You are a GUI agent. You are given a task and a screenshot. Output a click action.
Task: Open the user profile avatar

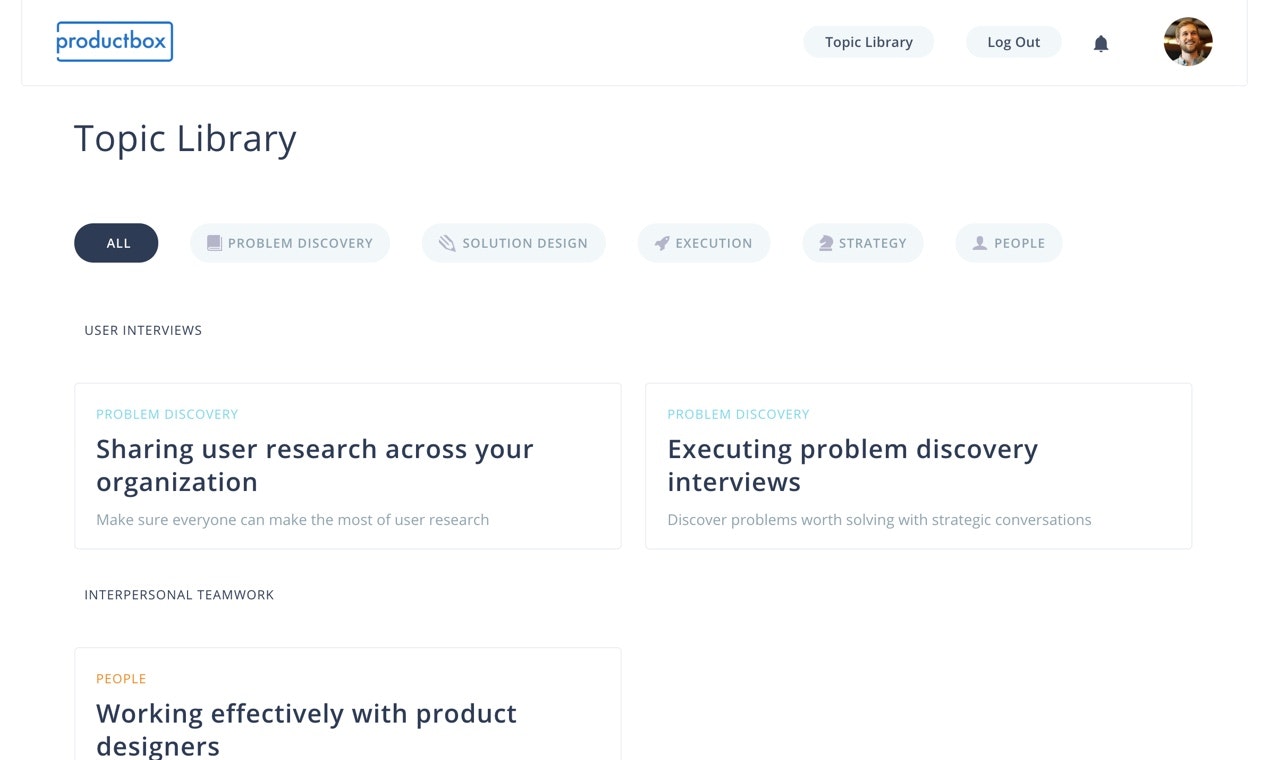pos(1188,41)
